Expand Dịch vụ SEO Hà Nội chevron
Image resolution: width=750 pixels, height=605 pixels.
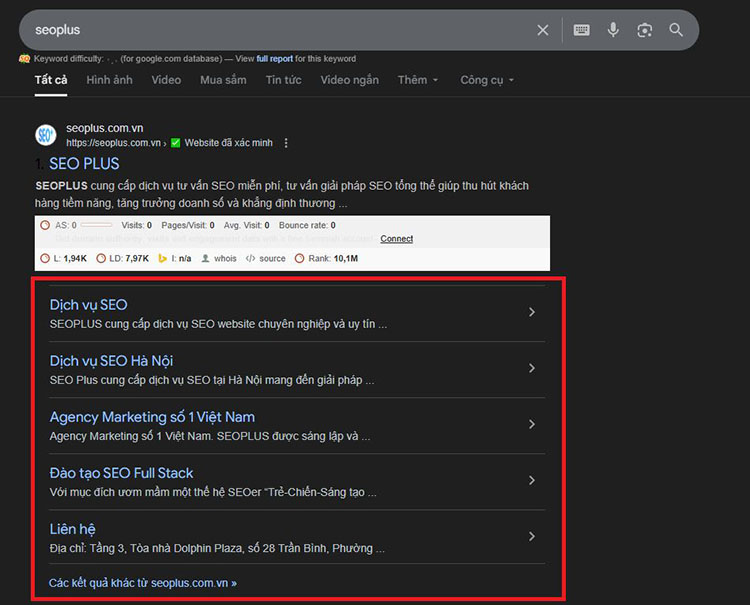click(x=531, y=368)
